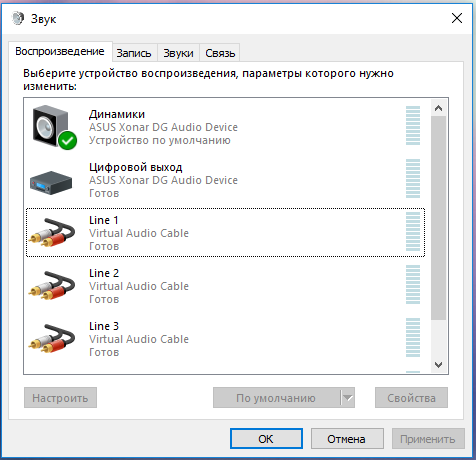Click the Настроить button

coord(60,397)
